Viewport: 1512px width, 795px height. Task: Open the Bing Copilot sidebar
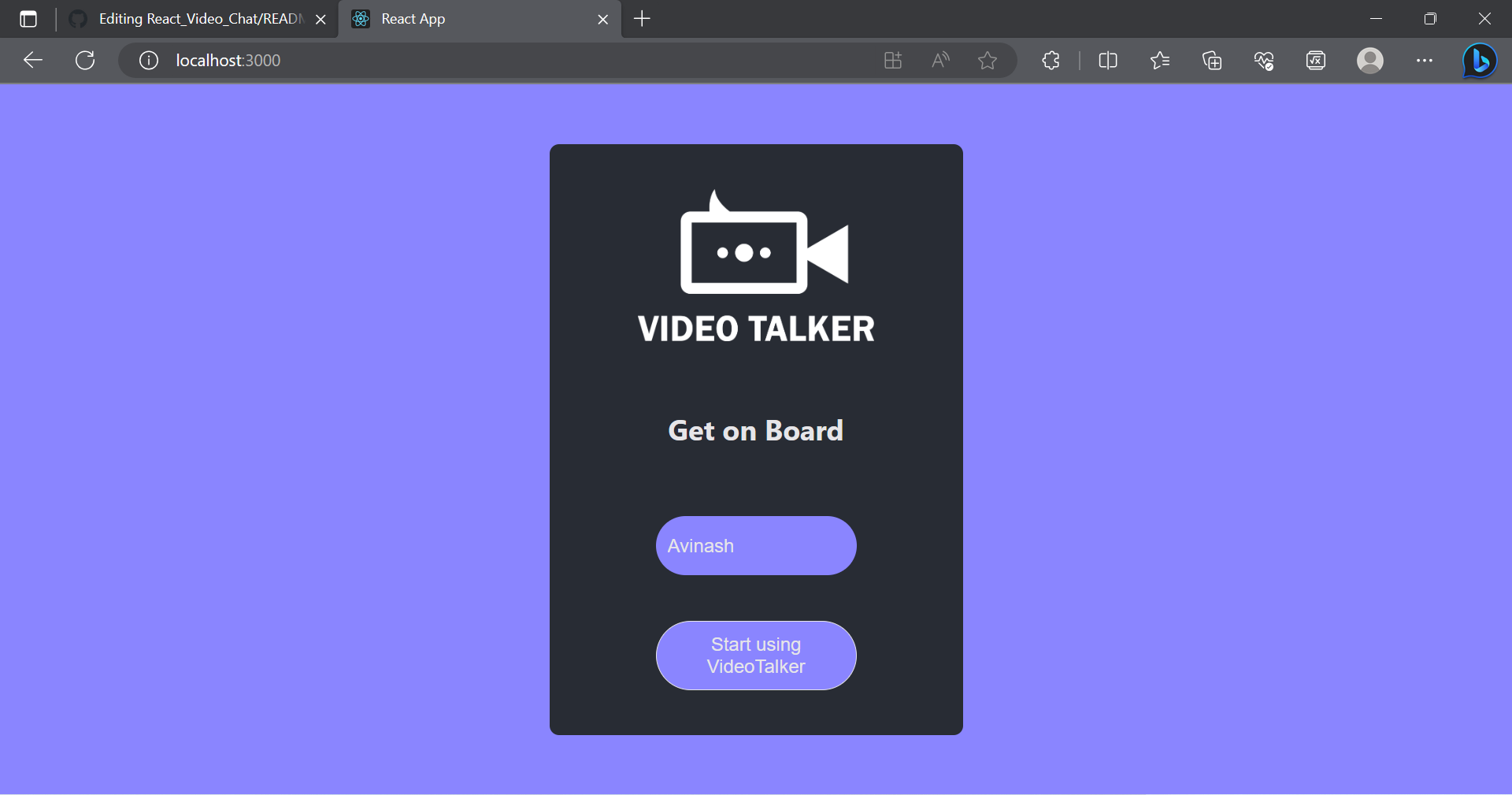click(1480, 61)
